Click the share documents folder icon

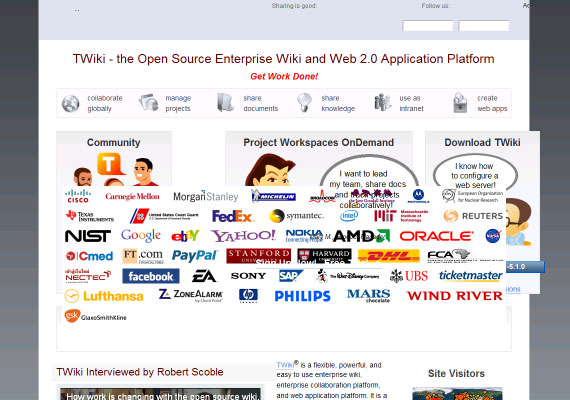[x=225, y=102]
